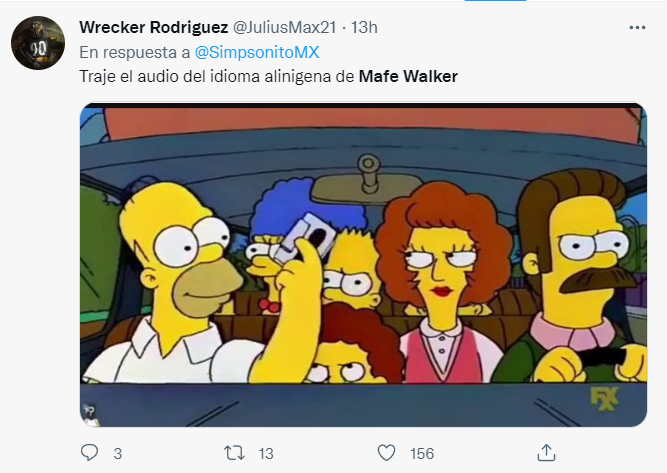View the 3 replies count
Screen dimensions: 667x473
[118, 454]
